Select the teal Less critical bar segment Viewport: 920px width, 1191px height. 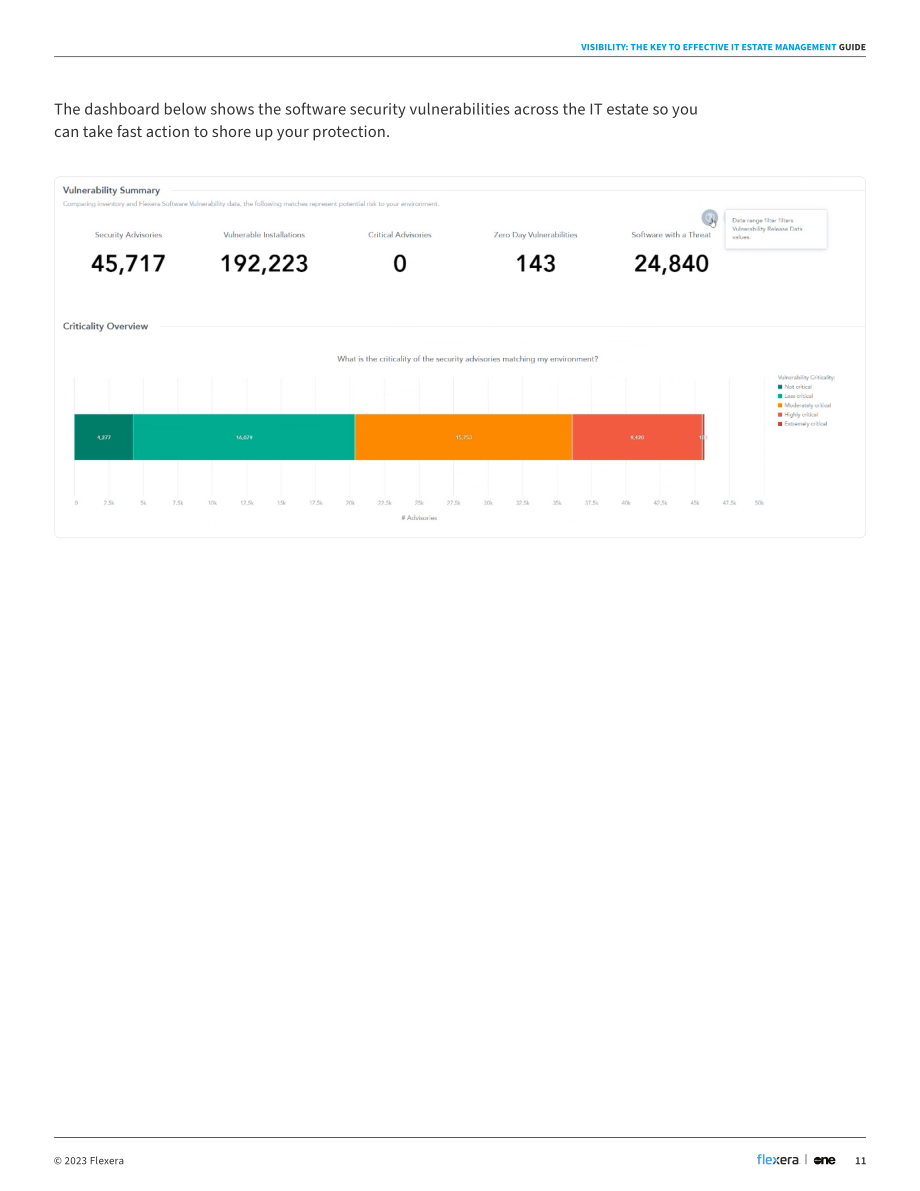click(244, 437)
